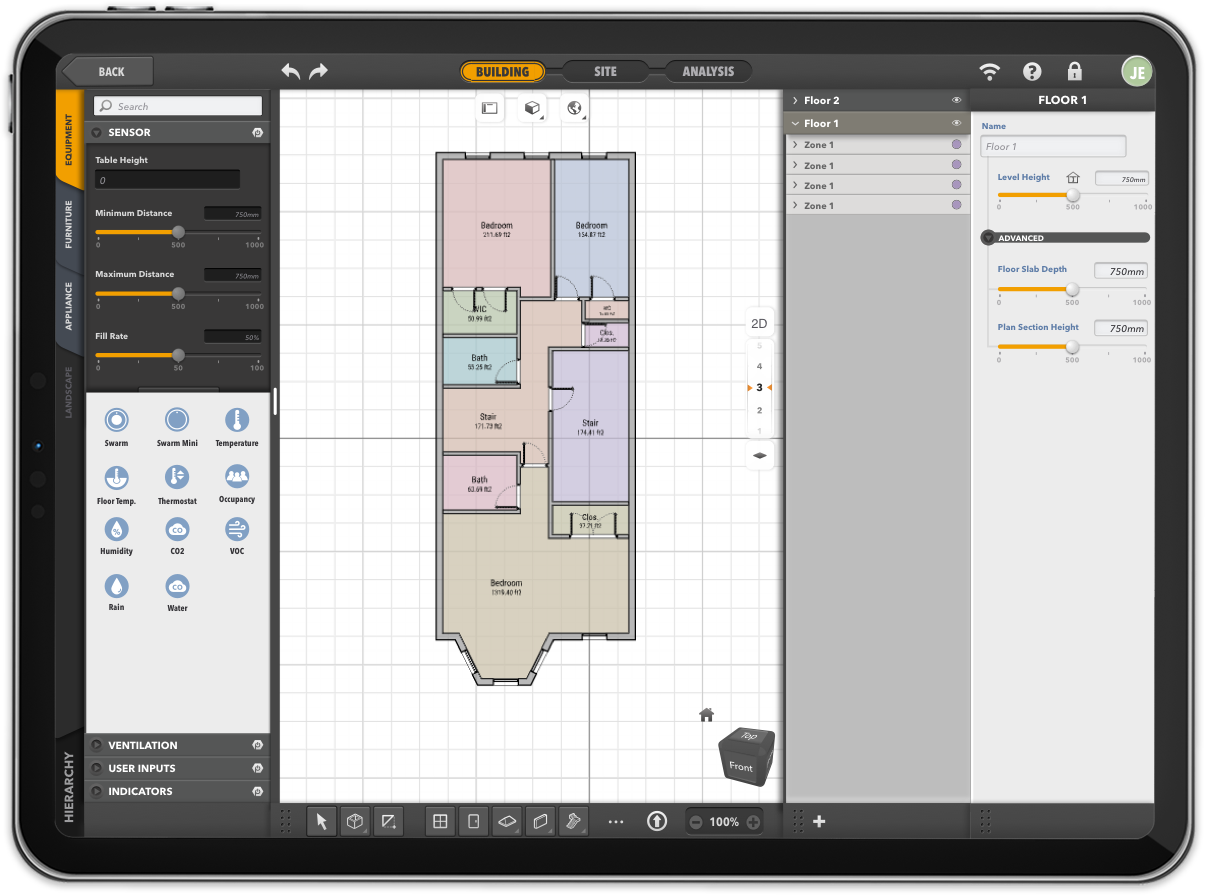Viewport: 1205px width, 895px height.
Task: Toggle visibility of the first Zone 1
Action: pyautogui.click(x=956, y=144)
